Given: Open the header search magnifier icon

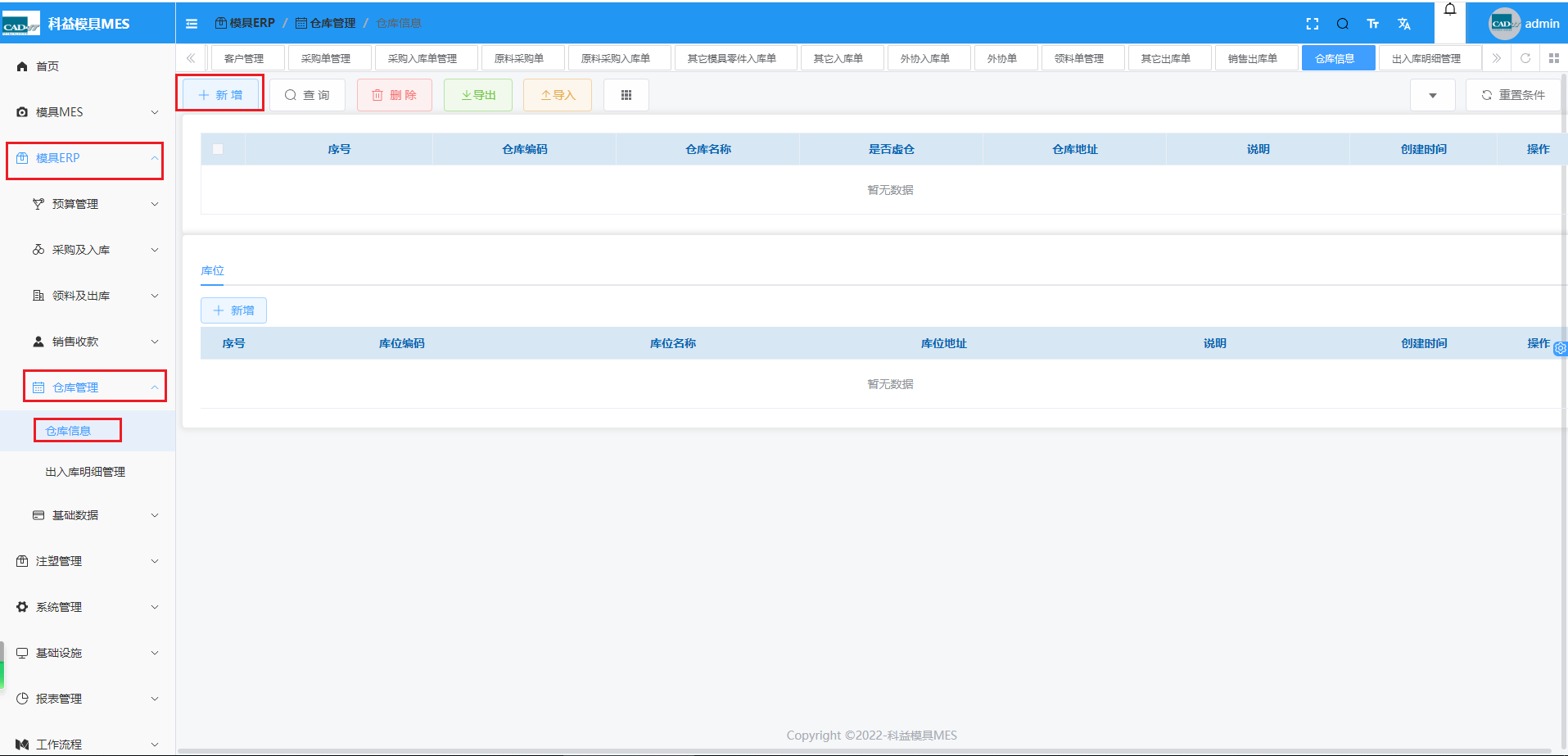Looking at the screenshot, I should (1343, 24).
